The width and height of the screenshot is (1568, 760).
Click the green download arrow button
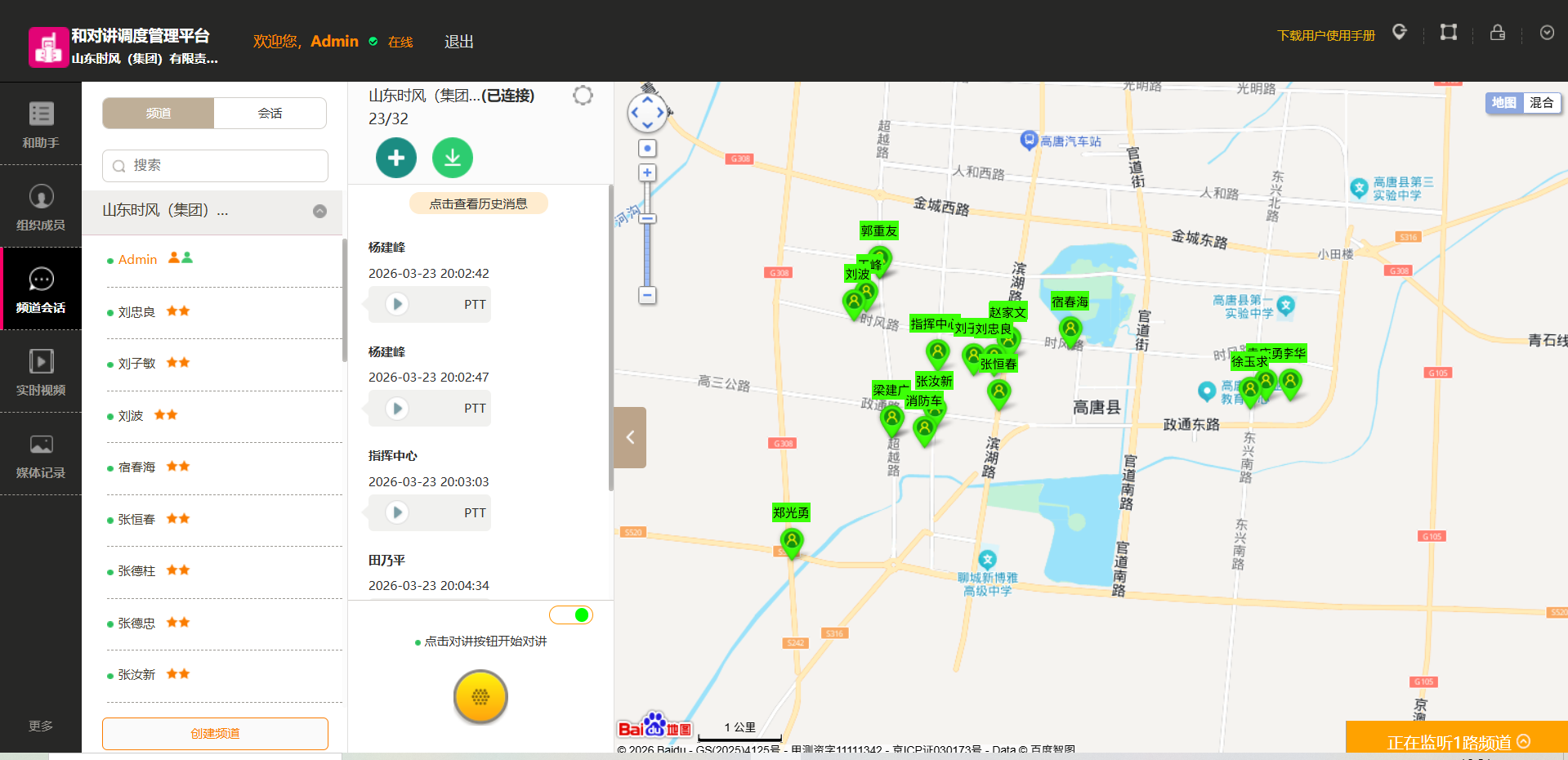click(453, 158)
